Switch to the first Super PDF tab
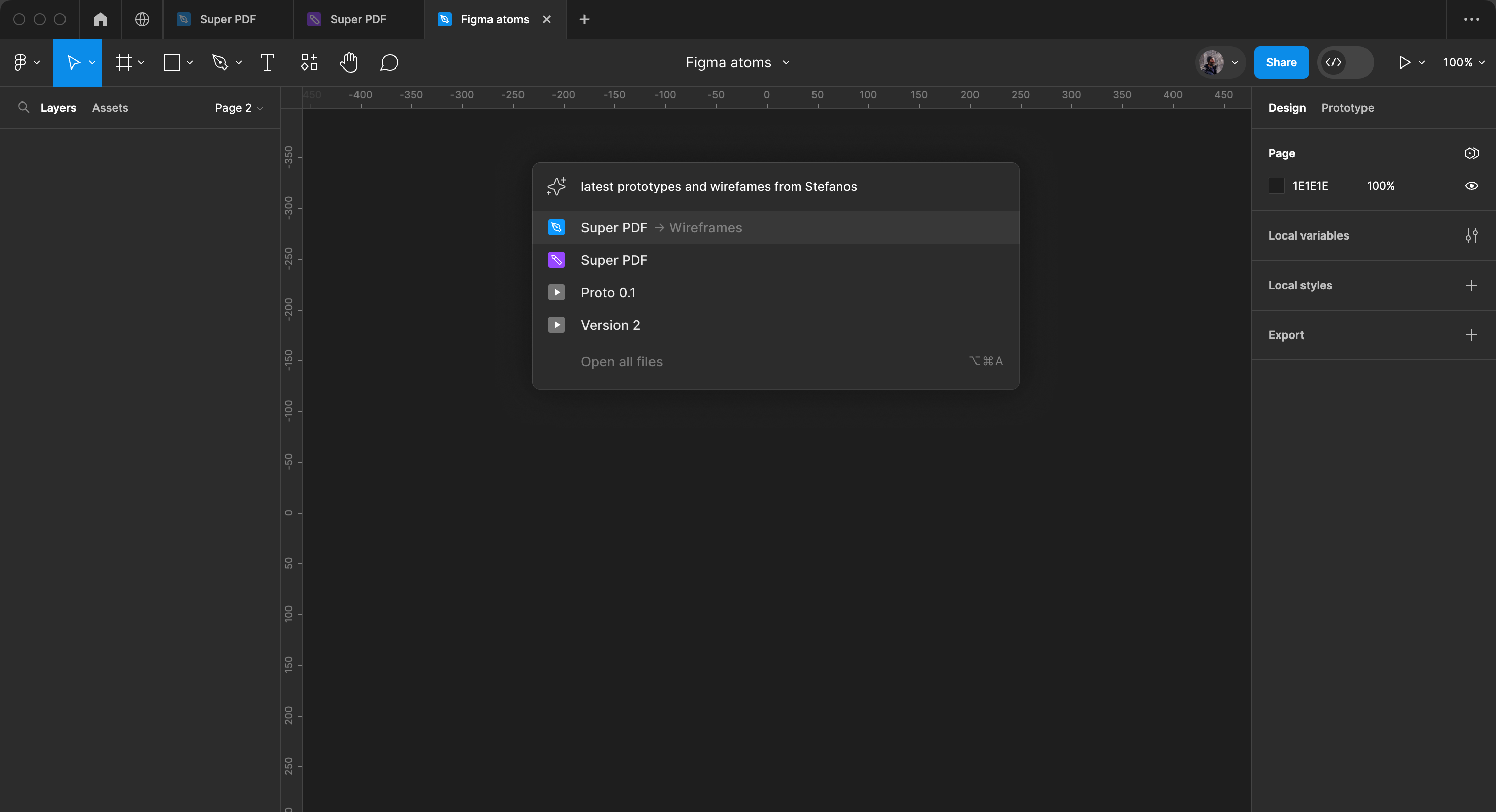Screen dimensions: 1496x812 pyautogui.click(x=227, y=19)
